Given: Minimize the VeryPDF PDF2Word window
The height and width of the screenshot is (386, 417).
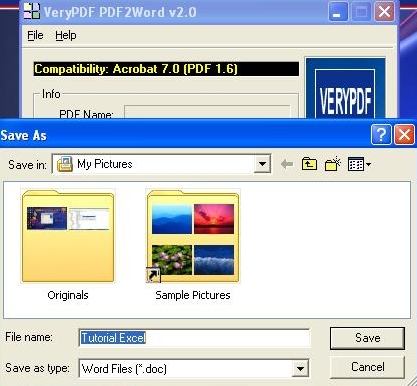Looking at the screenshot, I should (x=338, y=12).
